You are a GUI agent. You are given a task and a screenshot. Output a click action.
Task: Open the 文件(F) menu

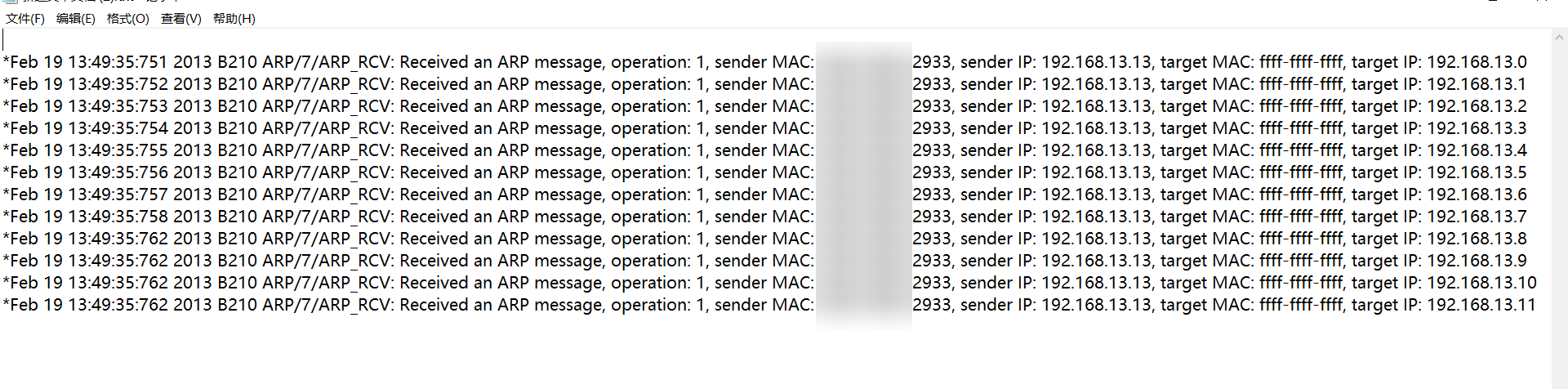(25, 19)
